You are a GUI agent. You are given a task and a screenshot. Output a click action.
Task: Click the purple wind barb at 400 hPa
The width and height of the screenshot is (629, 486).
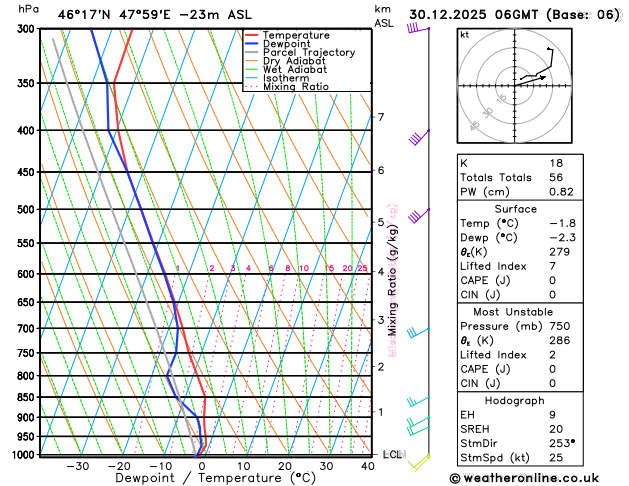[x=419, y=138]
